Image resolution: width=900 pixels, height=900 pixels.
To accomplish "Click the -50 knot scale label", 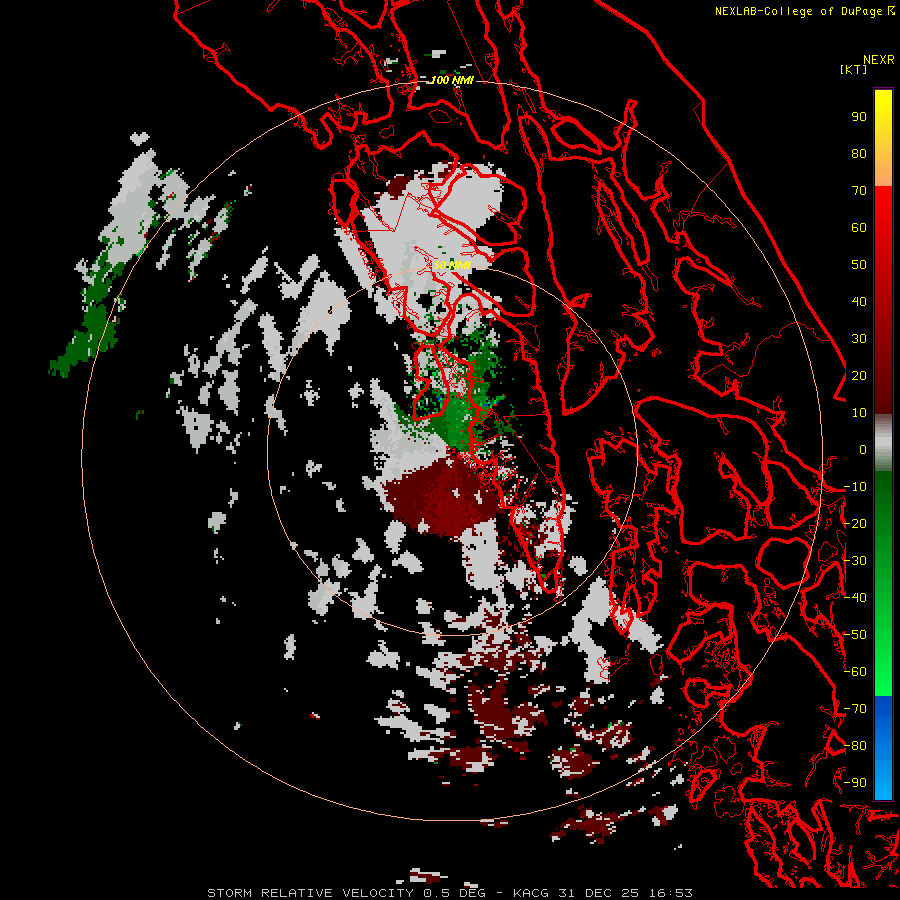I will point(855,635).
